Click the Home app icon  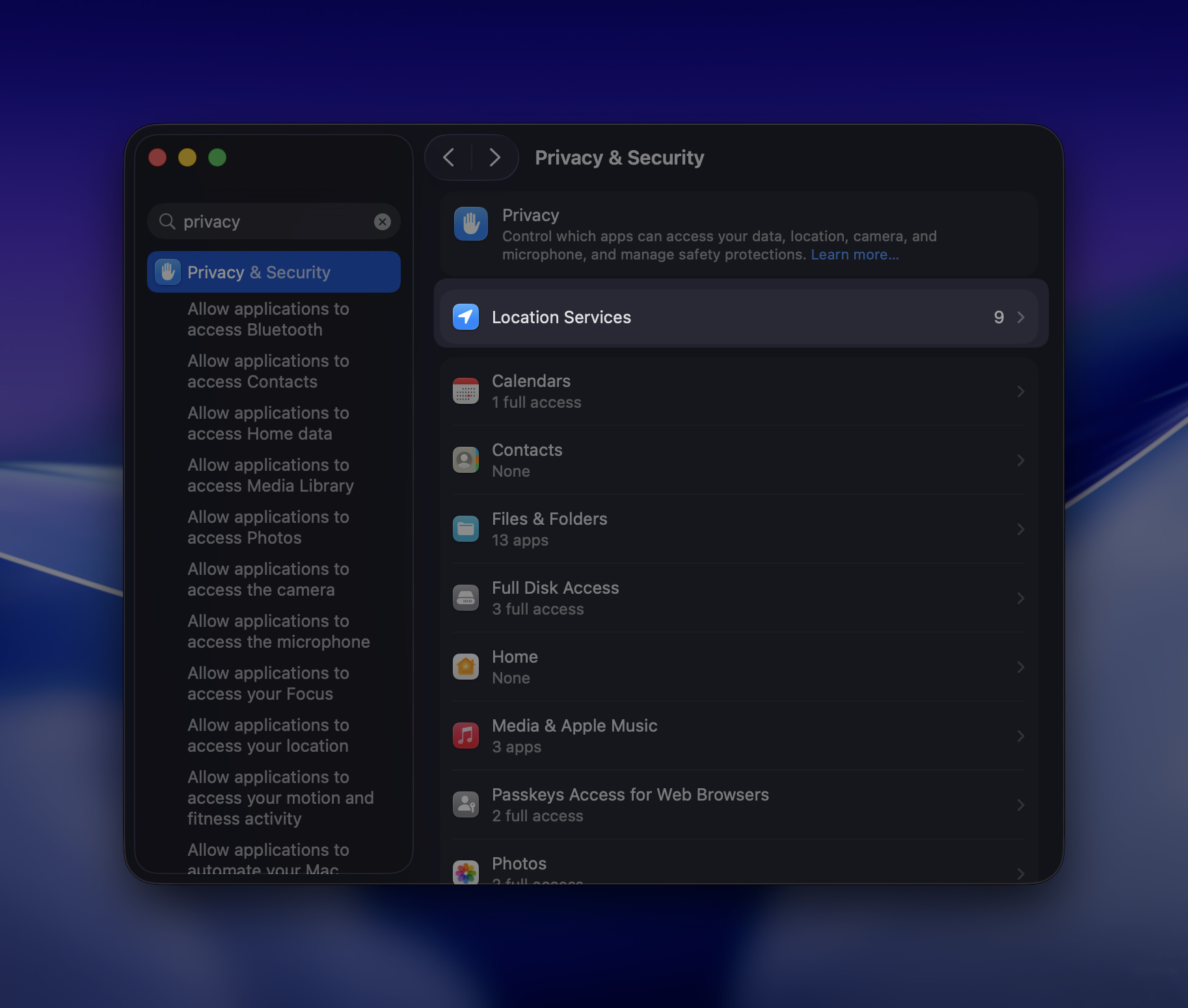point(466,667)
